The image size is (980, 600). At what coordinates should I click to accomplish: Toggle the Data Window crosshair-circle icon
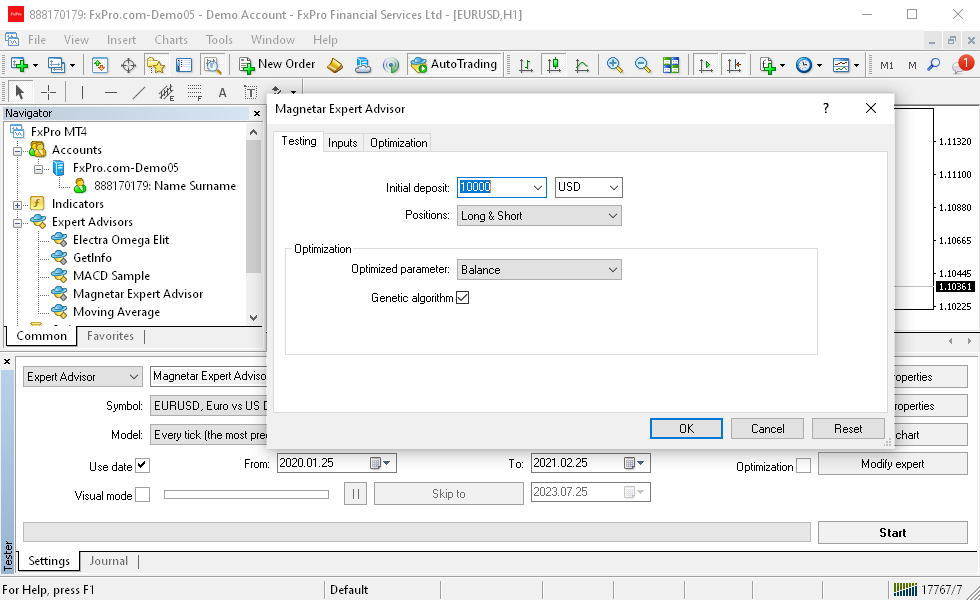point(128,65)
